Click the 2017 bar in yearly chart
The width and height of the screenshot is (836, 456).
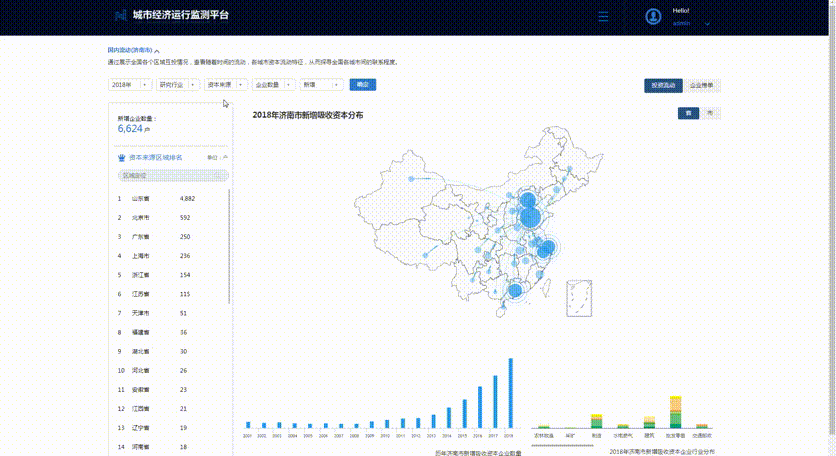click(495, 402)
